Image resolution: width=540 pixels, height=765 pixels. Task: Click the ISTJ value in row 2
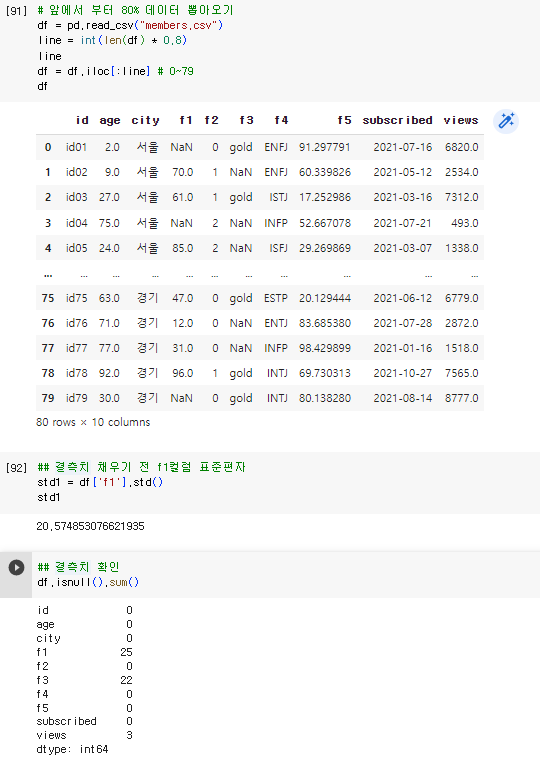[x=278, y=198]
